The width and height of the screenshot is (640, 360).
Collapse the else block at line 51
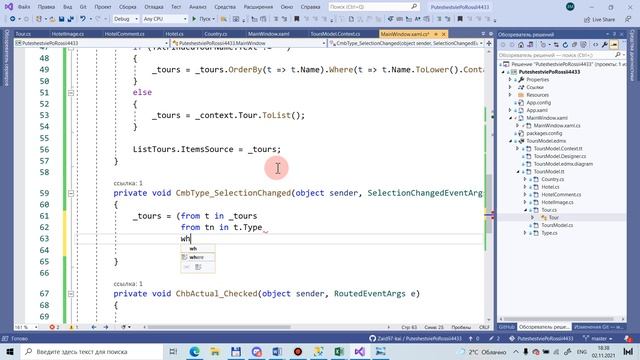[71, 93]
